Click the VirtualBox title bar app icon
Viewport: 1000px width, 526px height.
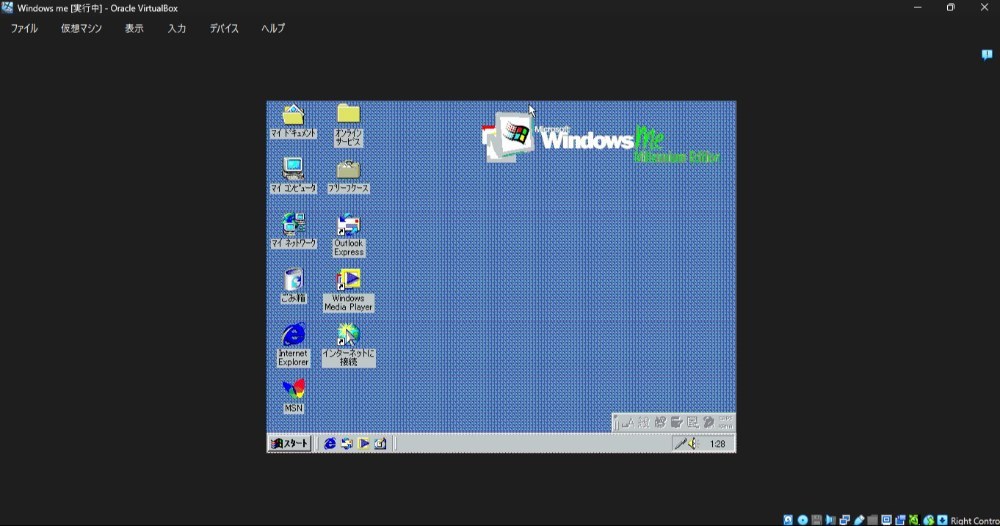coord(7,8)
